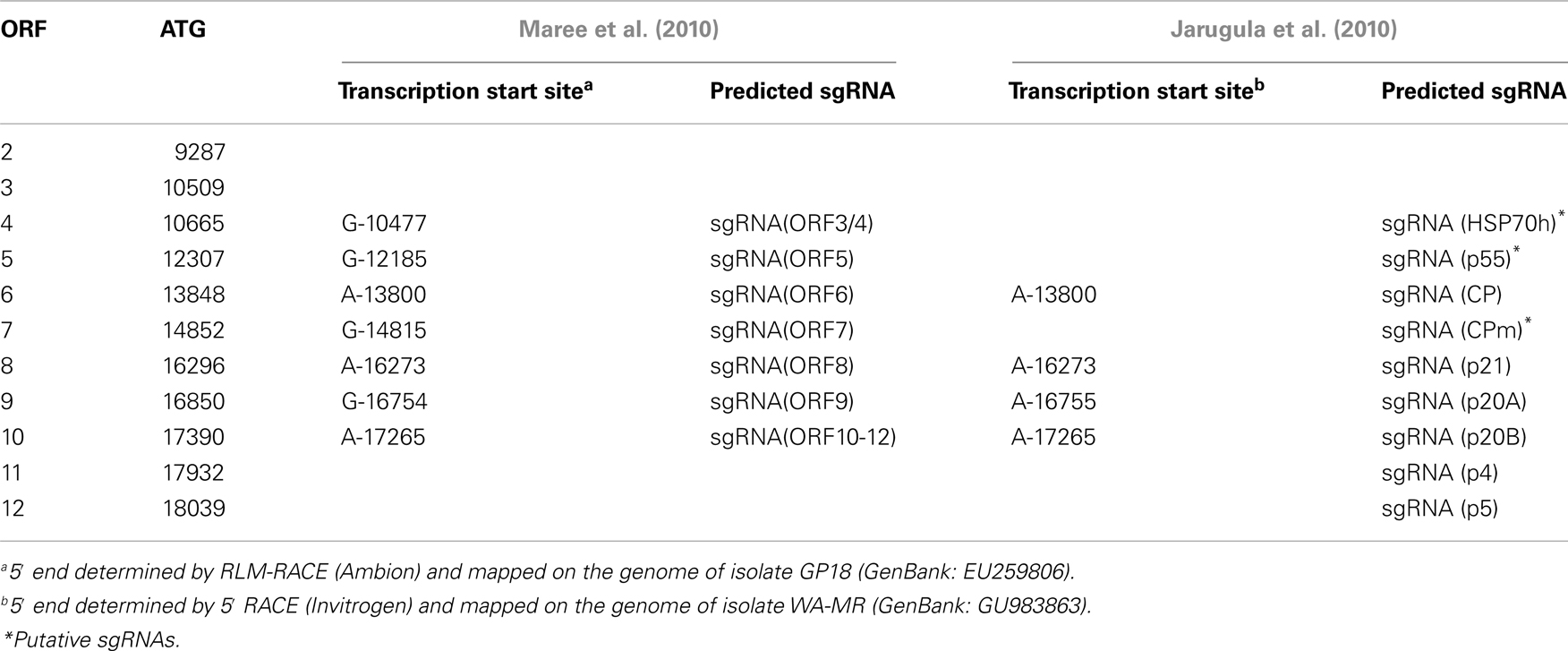Image resolution: width=1568 pixels, height=651 pixels.
Task: Select the sgRNA (HSP70h) entry
Action: pos(1469,223)
